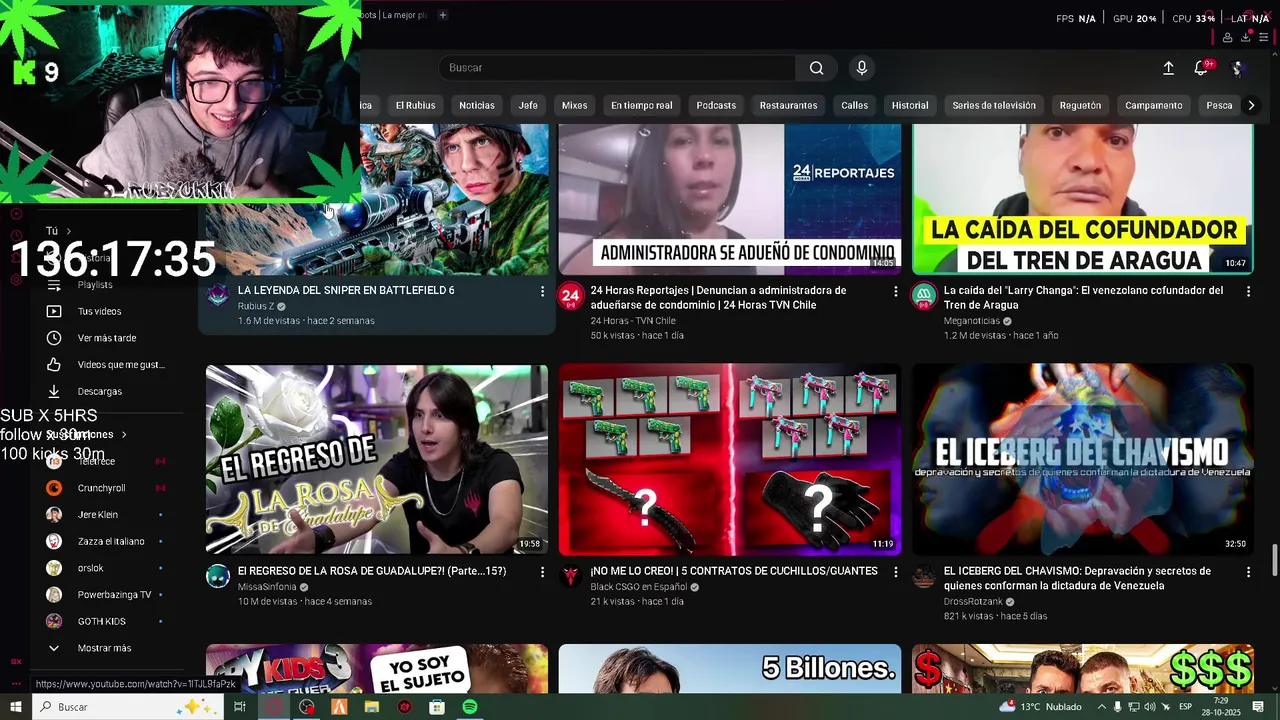Open File Explorer from the taskbar

click(x=372, y=707)
